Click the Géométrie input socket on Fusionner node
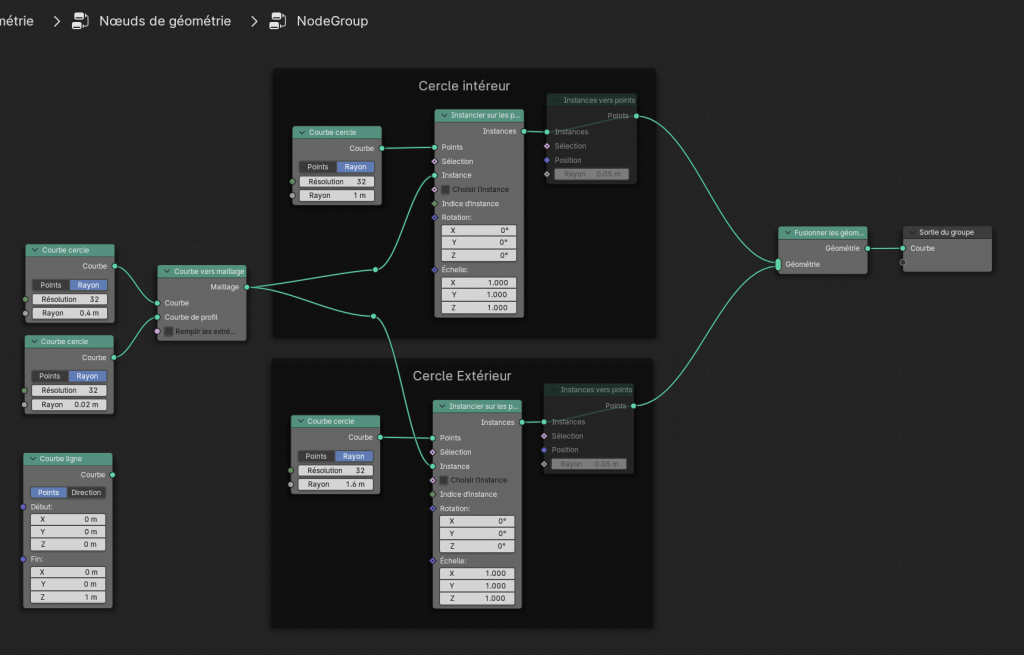The image size is (1024, 655). [x=778, y=265]
